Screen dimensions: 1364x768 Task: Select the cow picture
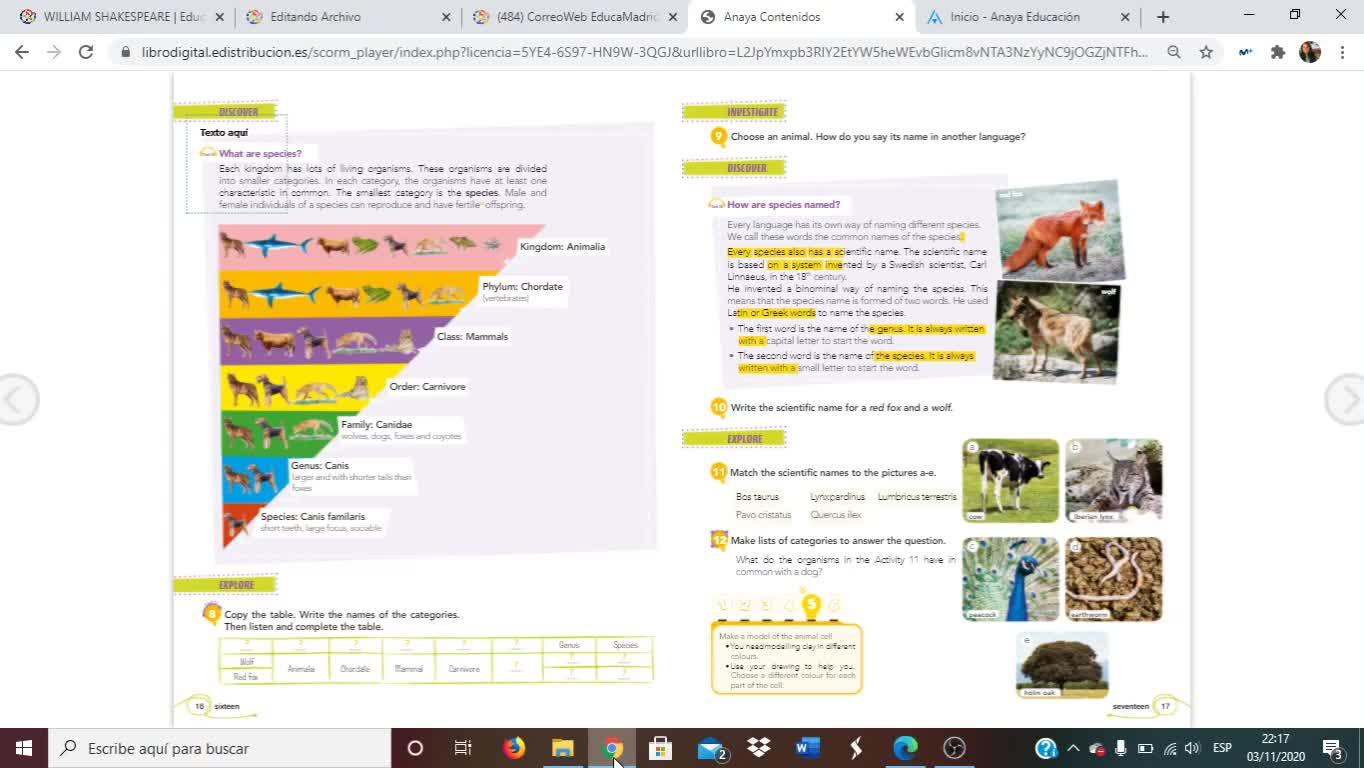click(1011, 481)
